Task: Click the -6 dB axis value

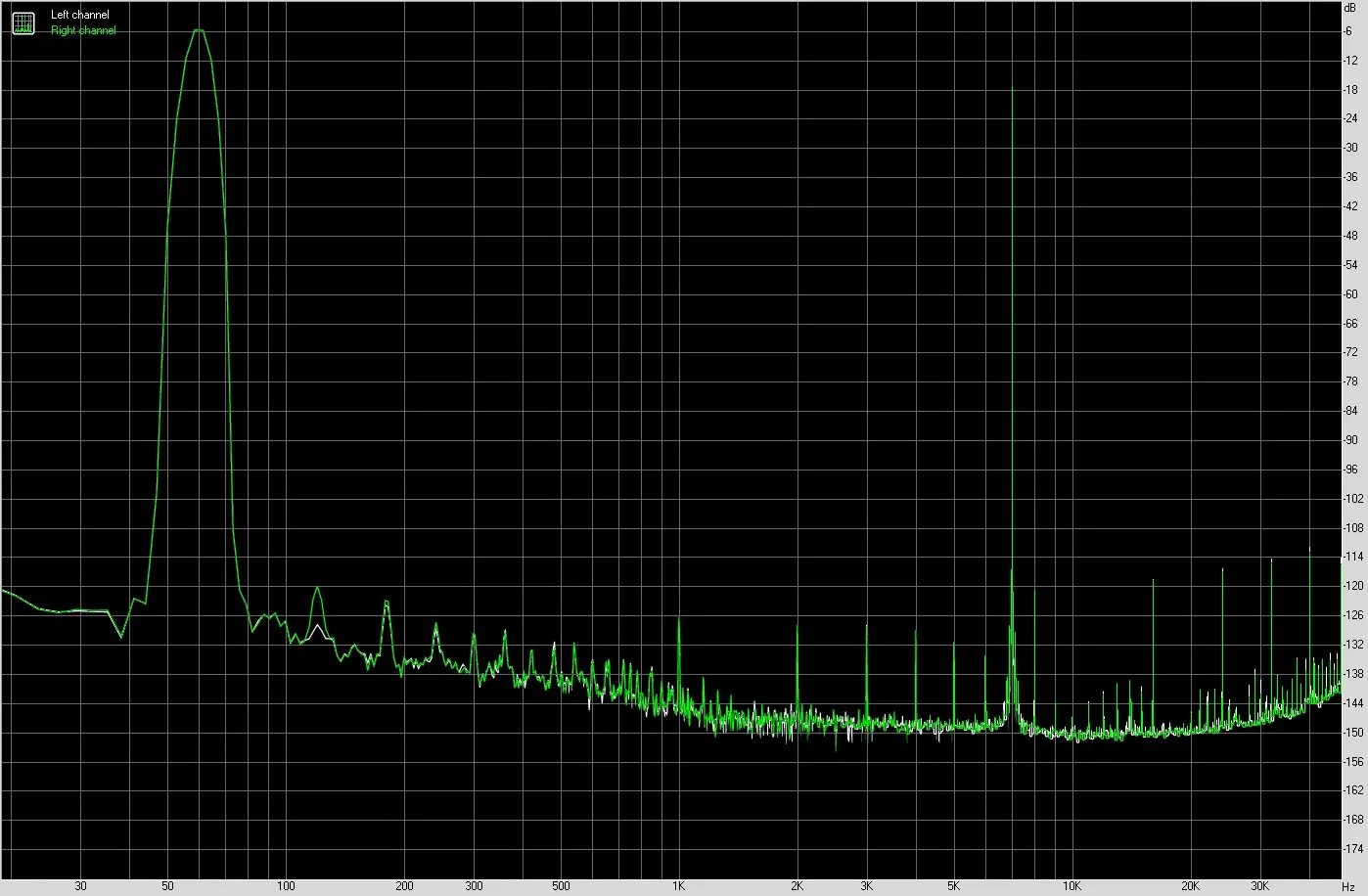Action: 1349,31
